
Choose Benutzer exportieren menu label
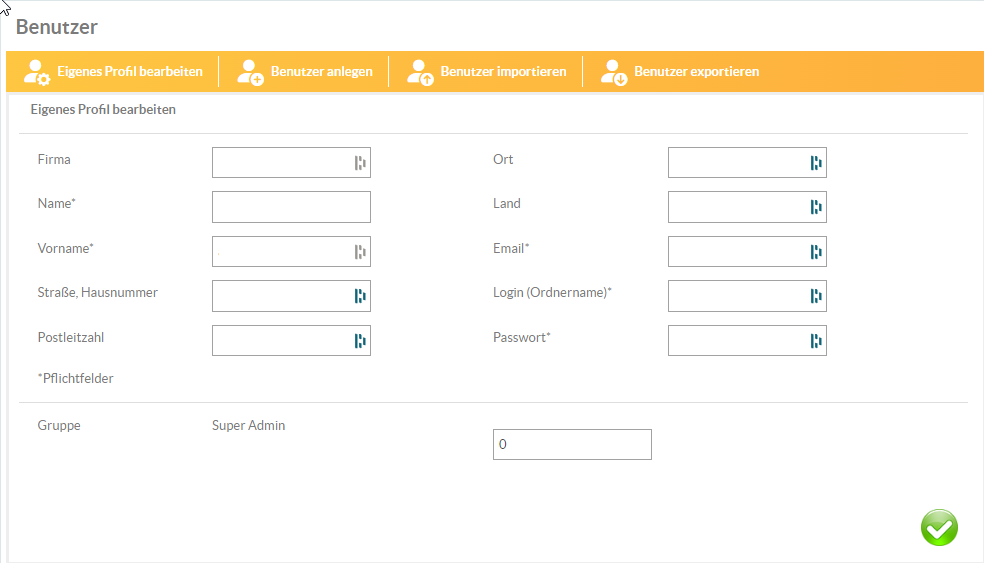(696, 72)
